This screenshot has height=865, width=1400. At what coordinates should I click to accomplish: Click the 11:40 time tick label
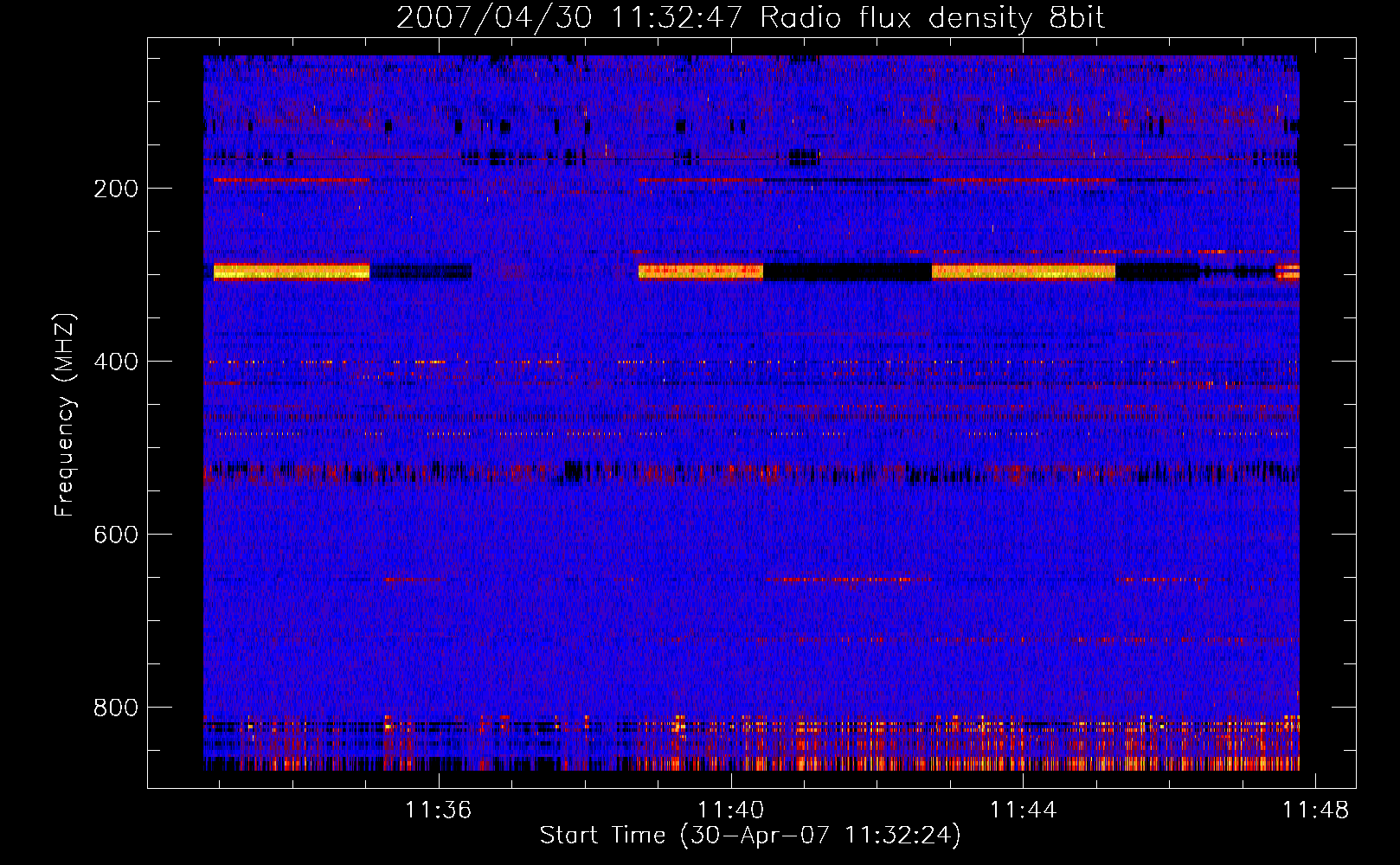(x=731, y=810)
